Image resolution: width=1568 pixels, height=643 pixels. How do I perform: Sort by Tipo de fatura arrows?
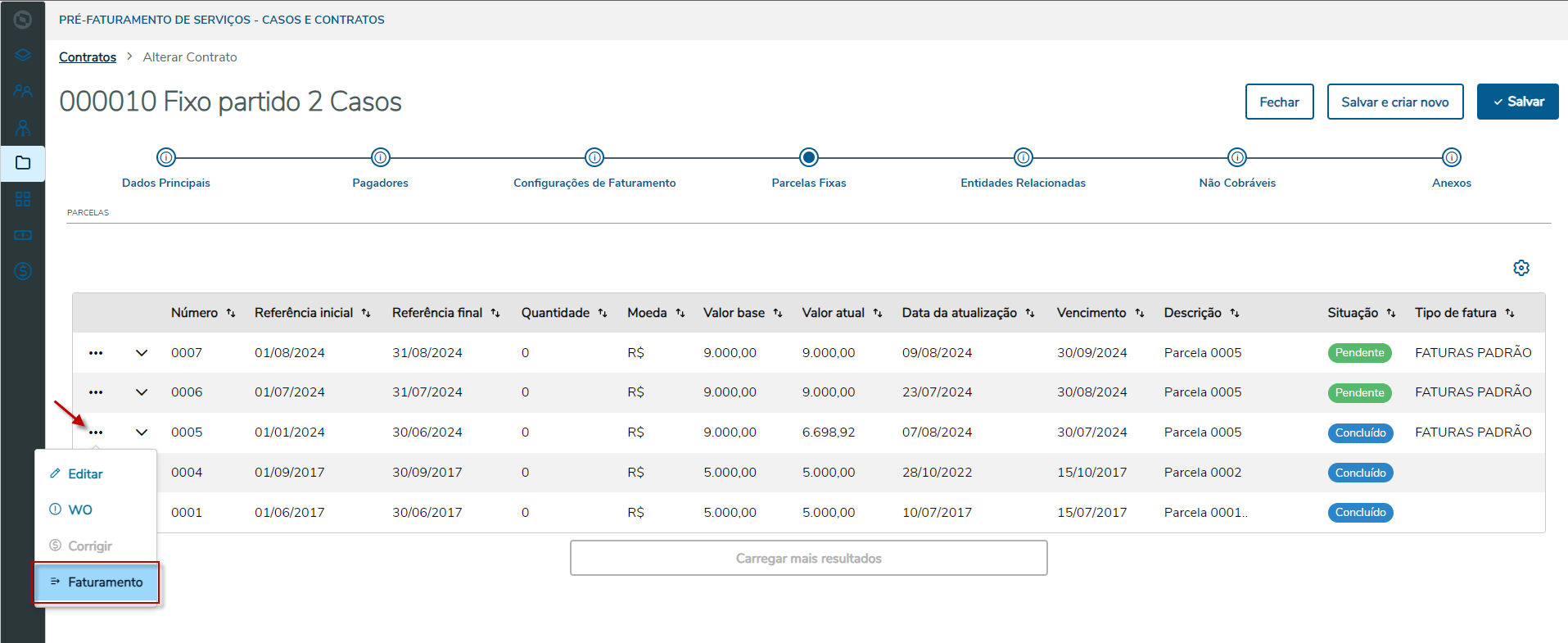coord(1510,313)
